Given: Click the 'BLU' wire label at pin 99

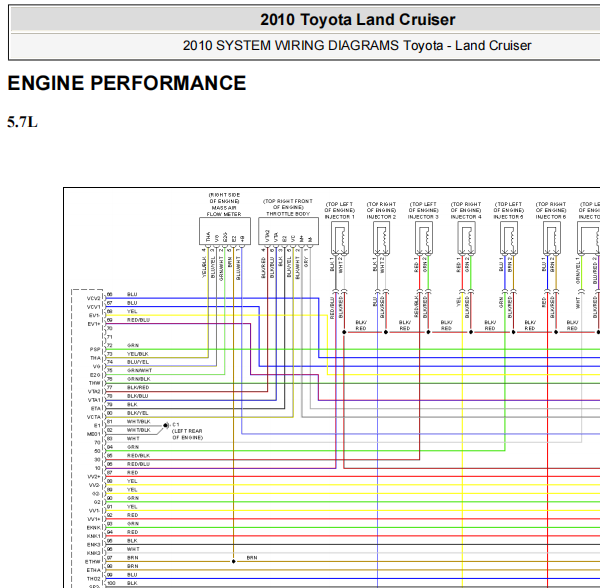Looking at the screenshot, I should point(132,575).
